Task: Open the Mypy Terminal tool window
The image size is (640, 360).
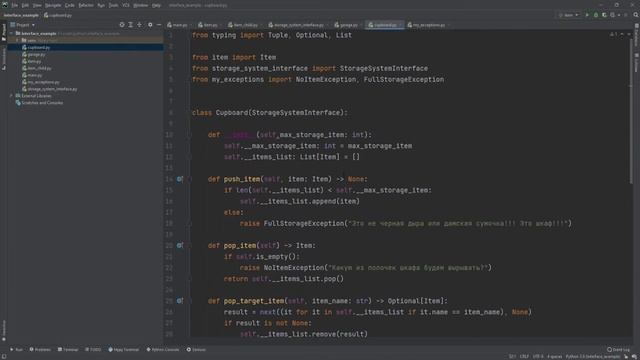Action: (x=124, y=350)
